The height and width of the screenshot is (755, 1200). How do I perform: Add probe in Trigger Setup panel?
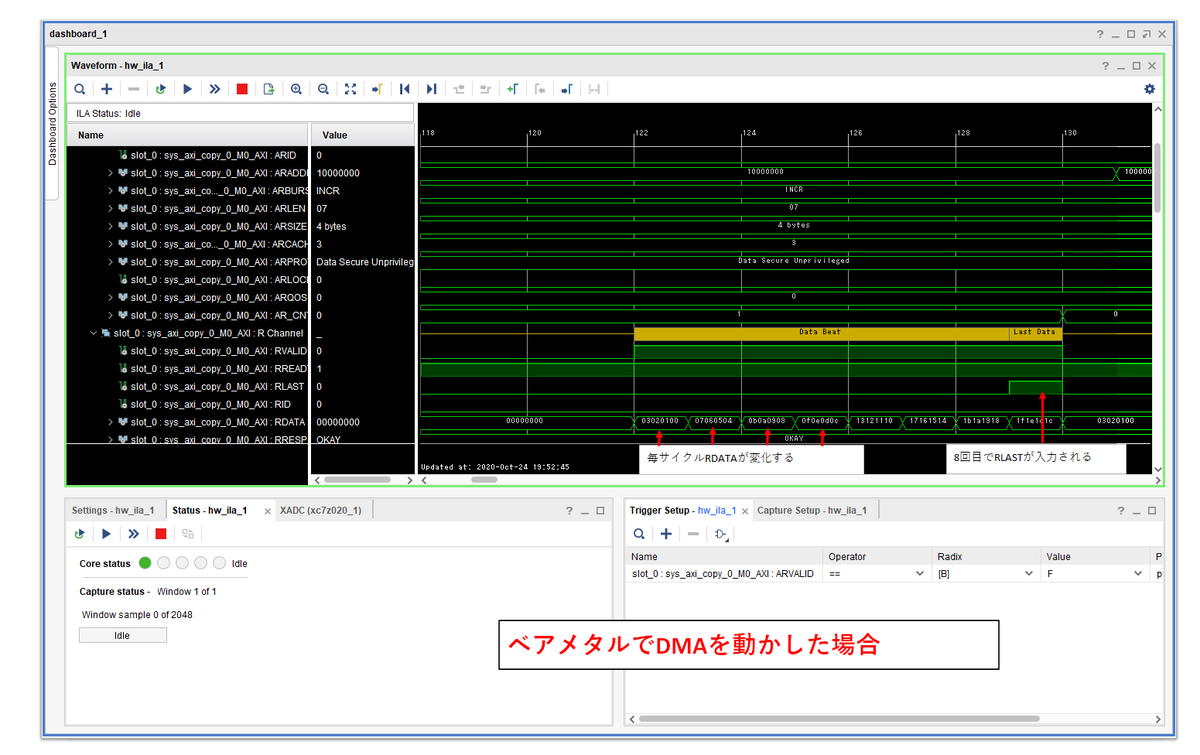[x=666, y=534]
